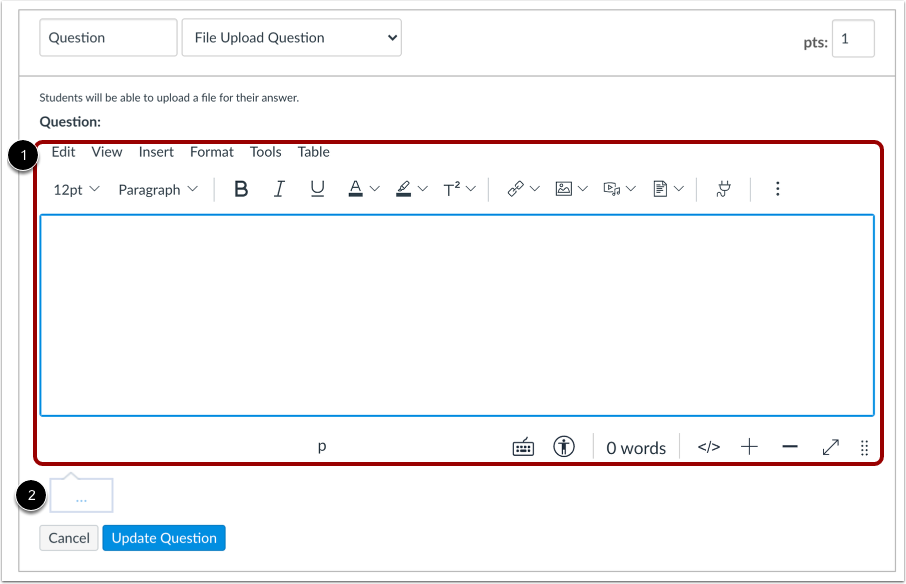This screenshot has height=584, width=906.
Task: Switch to the HTML editor view
Action: pos(708,447)
